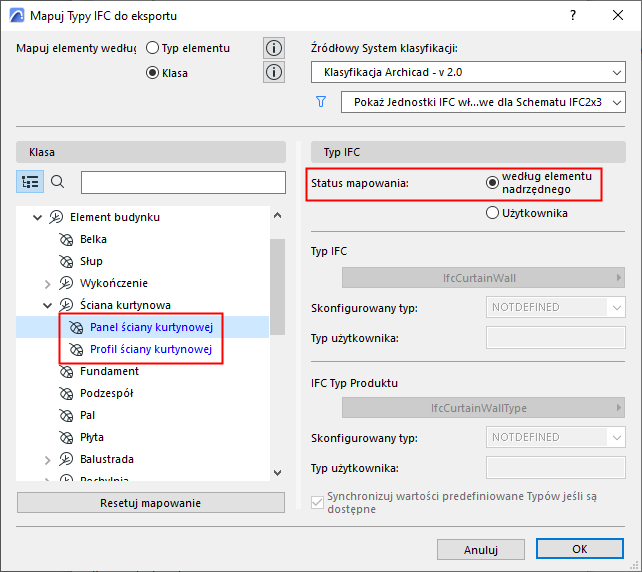
Task: Click the Anuluj button
Action: (x=481, y=549)
